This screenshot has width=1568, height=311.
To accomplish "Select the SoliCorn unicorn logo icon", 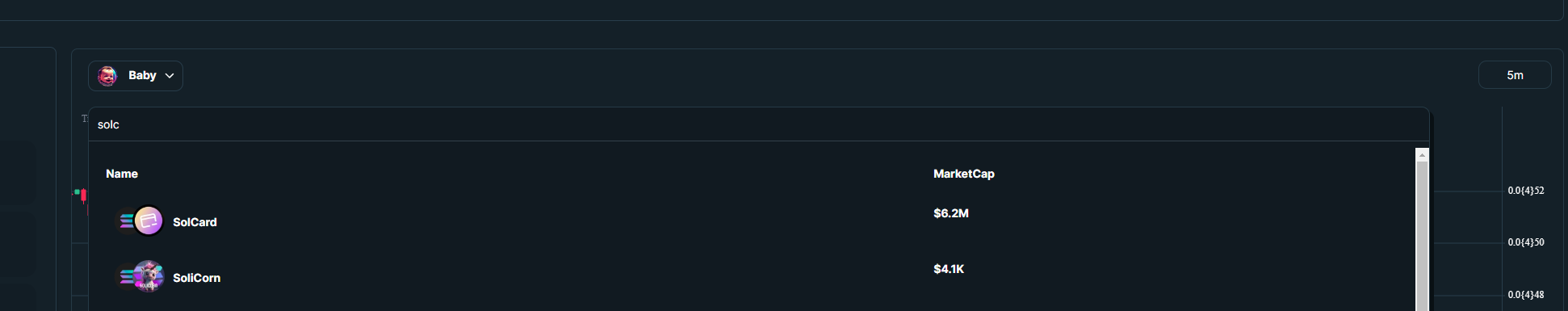I will point(149,276).
